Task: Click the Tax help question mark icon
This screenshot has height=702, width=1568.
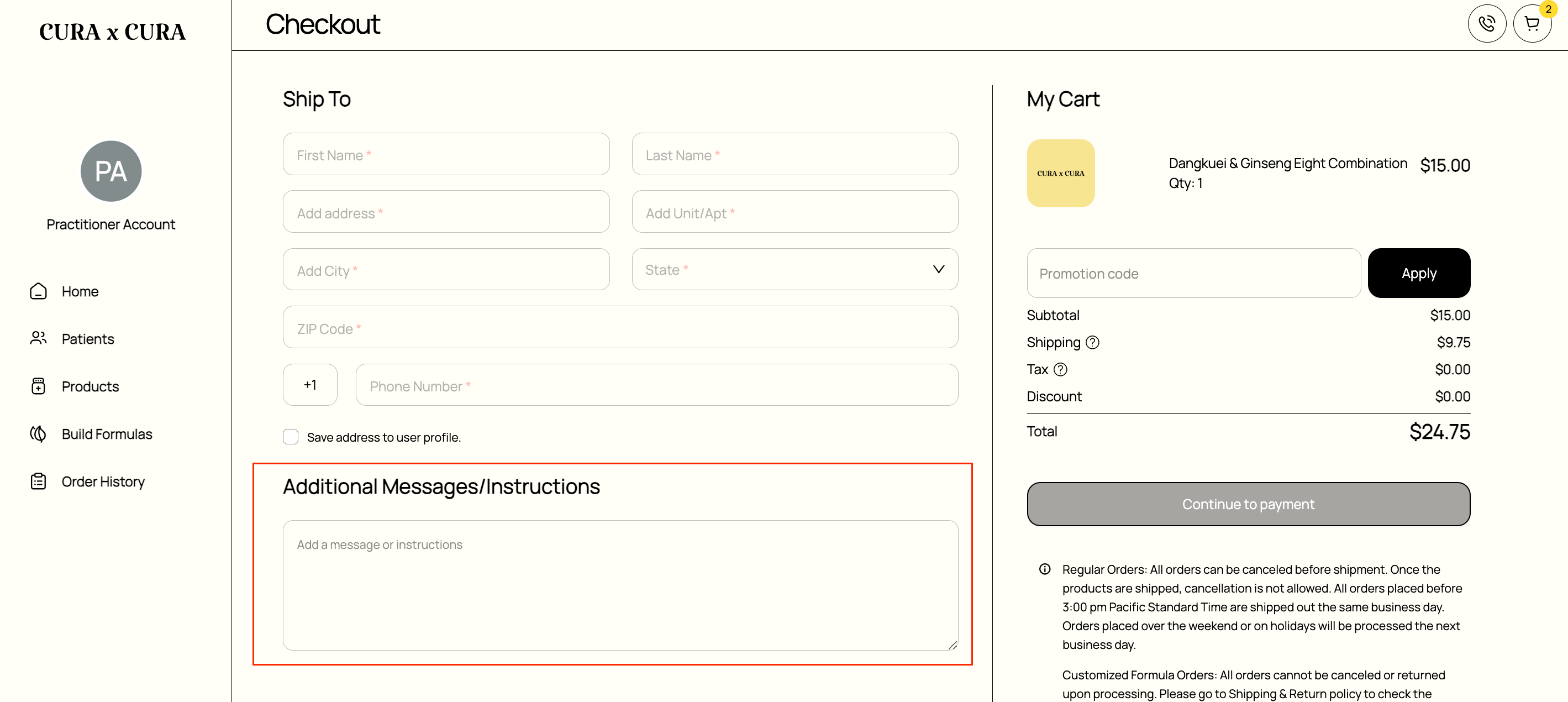Action: point(1060,370)
